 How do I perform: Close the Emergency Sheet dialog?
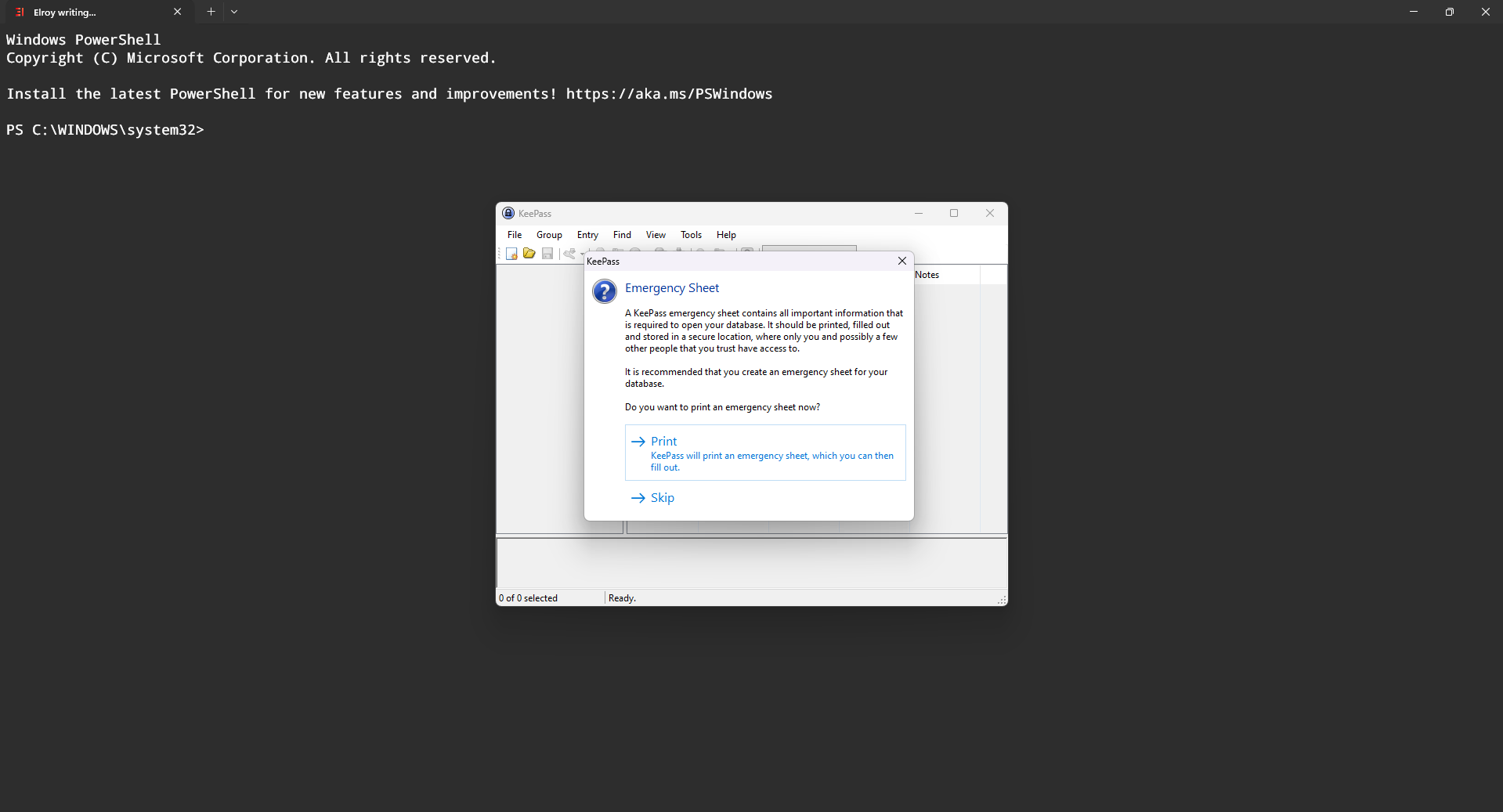(902, 261)
